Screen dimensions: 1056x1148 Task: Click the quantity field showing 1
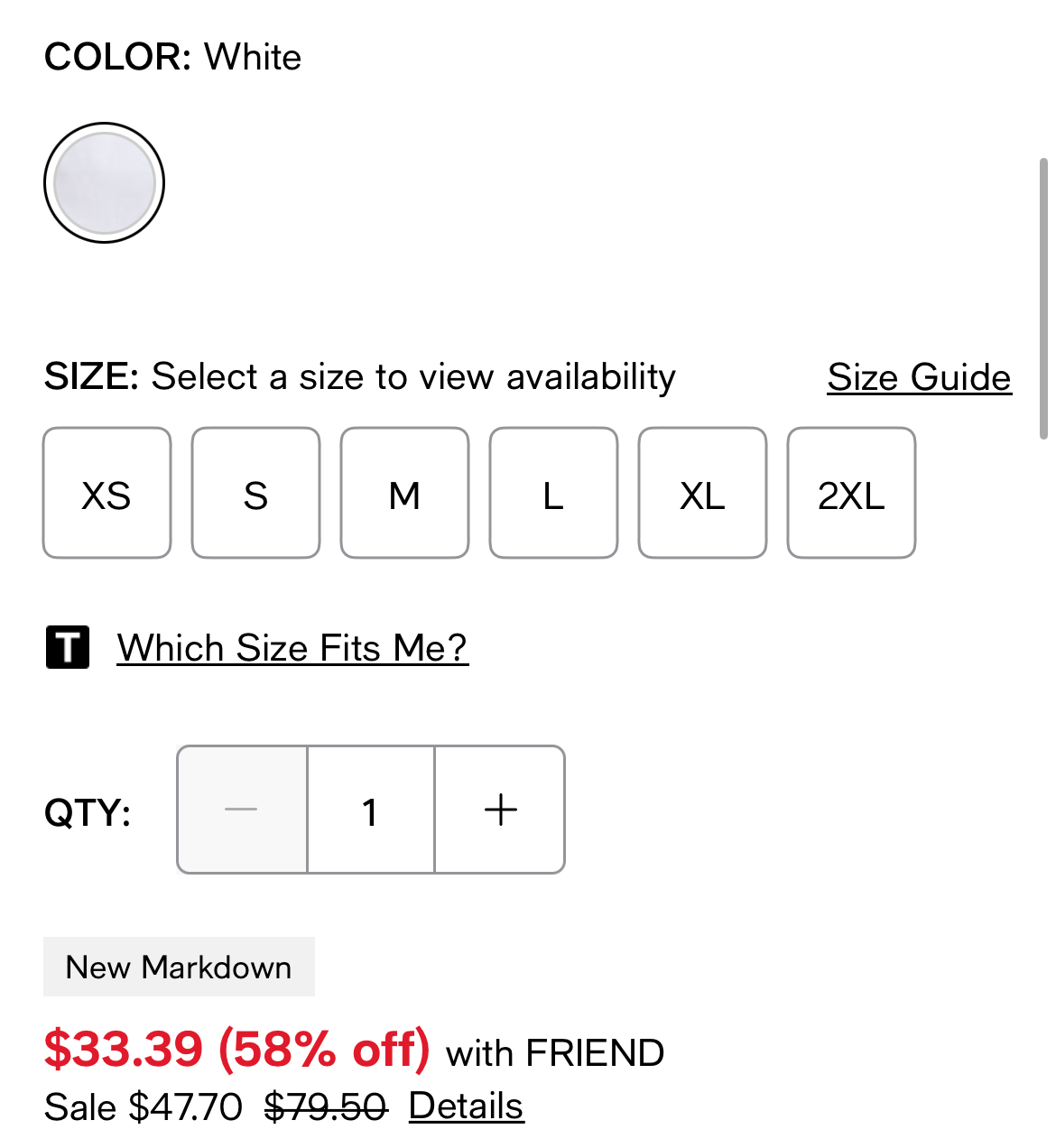coord(371,810)
